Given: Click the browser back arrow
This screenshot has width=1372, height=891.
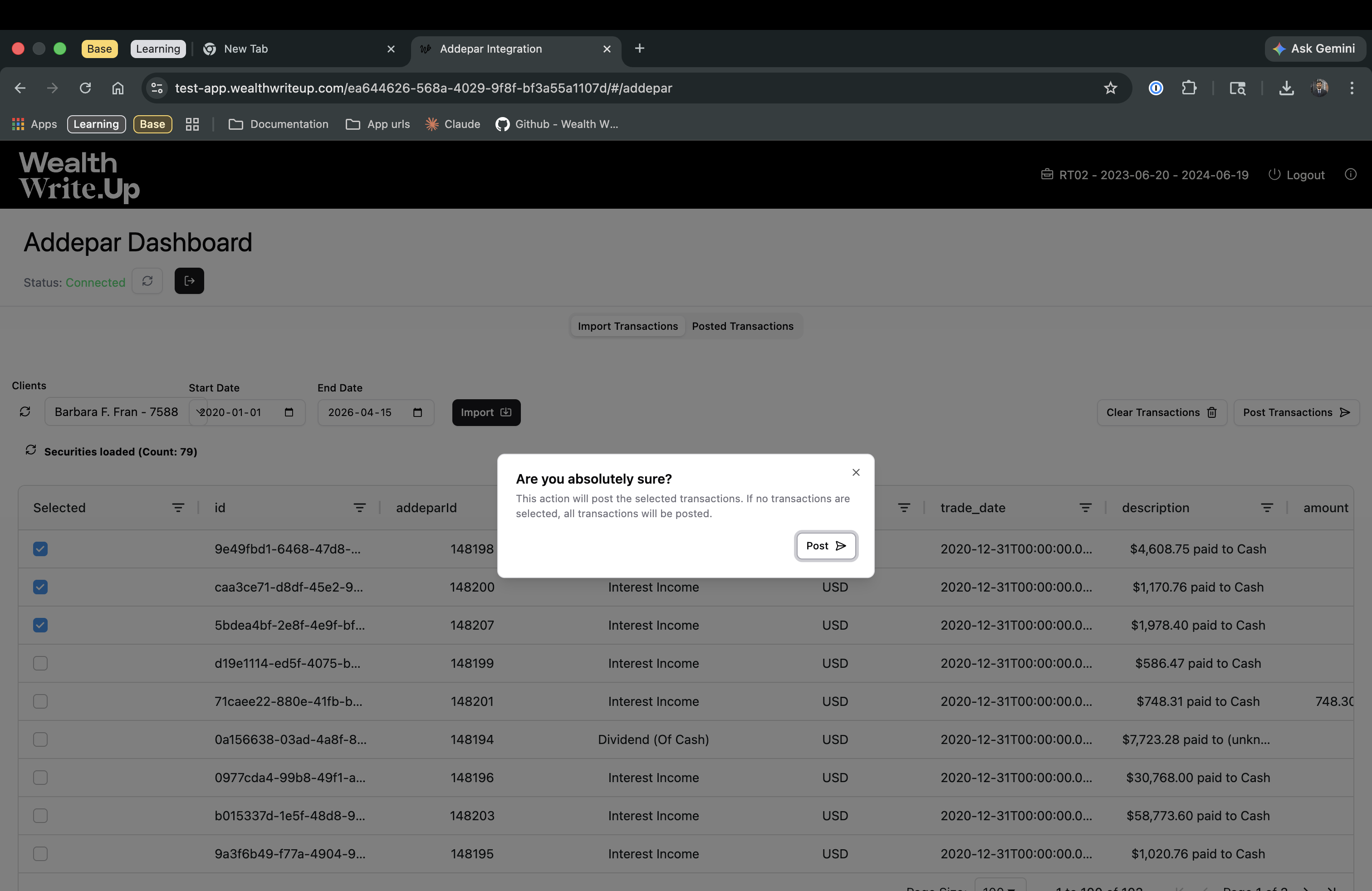Looking at the screenshot, I should (x=20, y=88).
